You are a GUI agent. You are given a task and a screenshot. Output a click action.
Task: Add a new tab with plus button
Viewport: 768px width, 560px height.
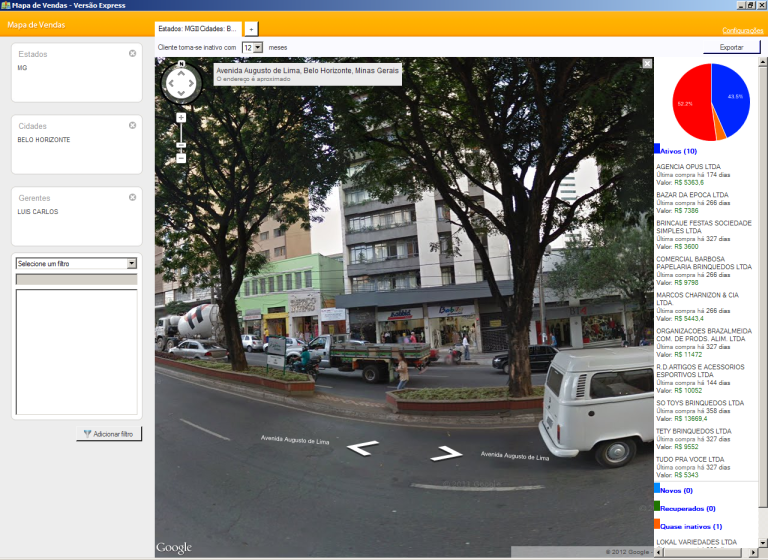[x=251, y=29]
